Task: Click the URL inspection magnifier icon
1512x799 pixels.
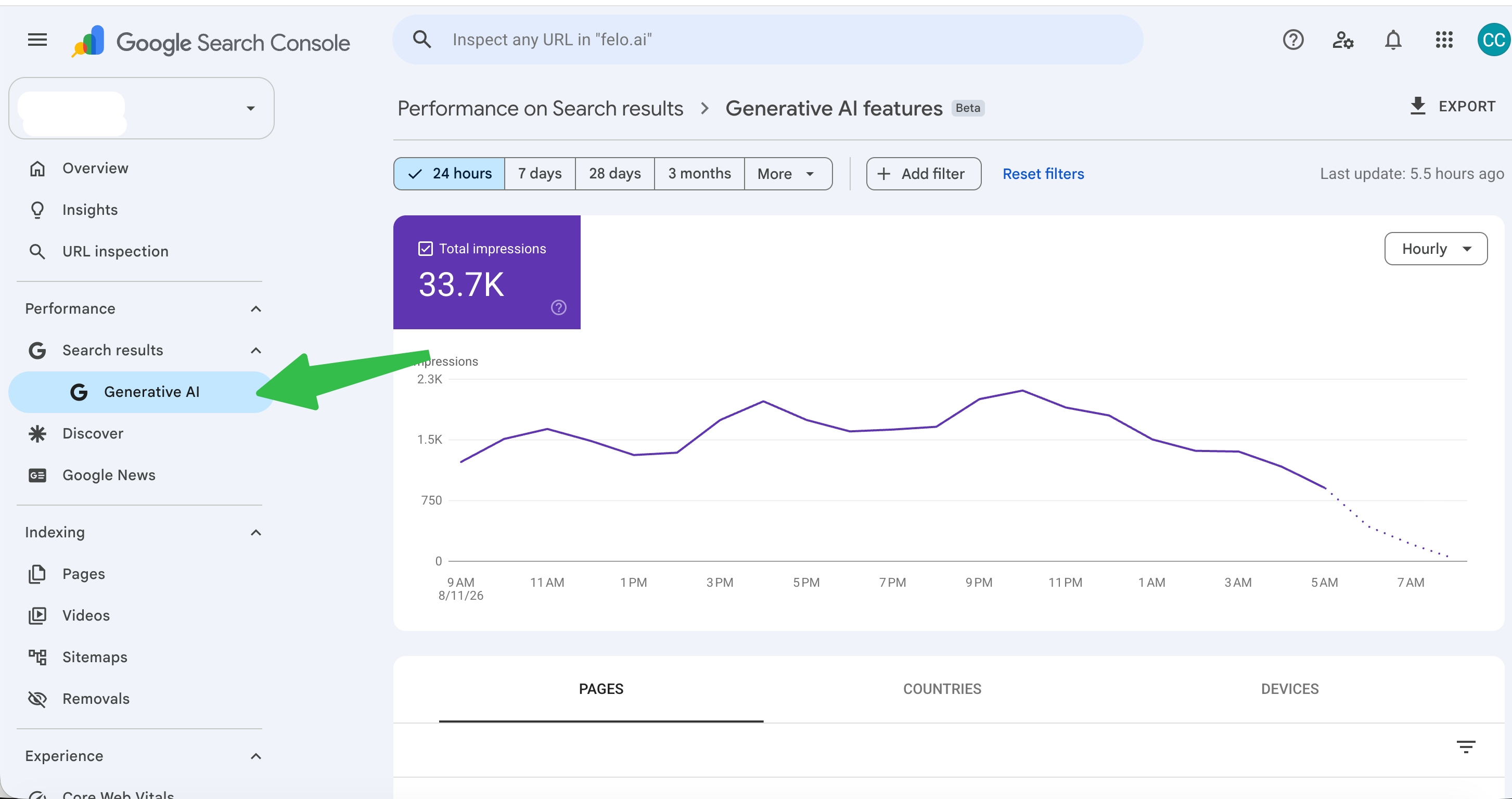Action: [37, 252]
